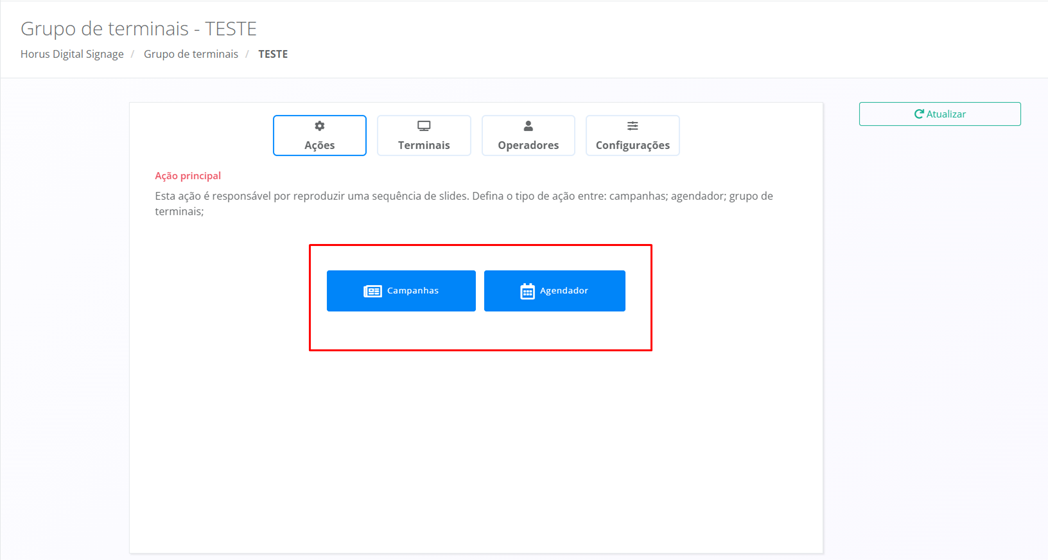Click the gear icon on Ações tab

tap(320, 126)
